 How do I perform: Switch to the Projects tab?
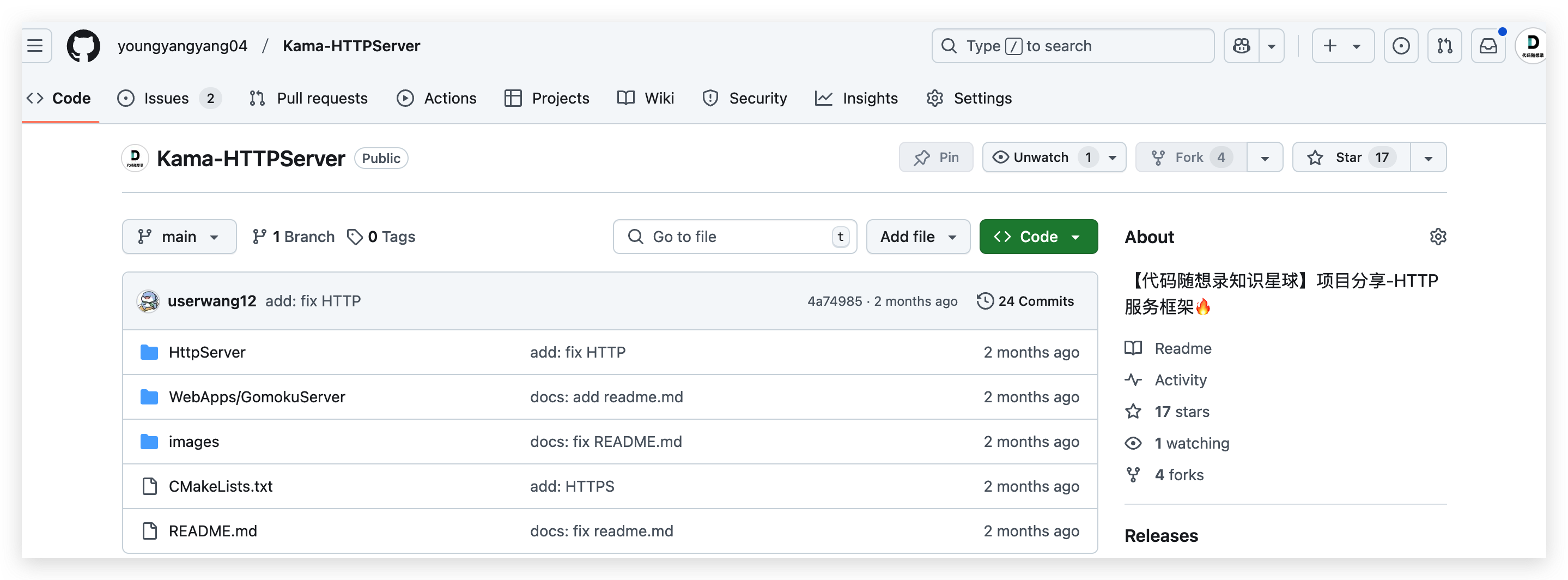point(546,98)
